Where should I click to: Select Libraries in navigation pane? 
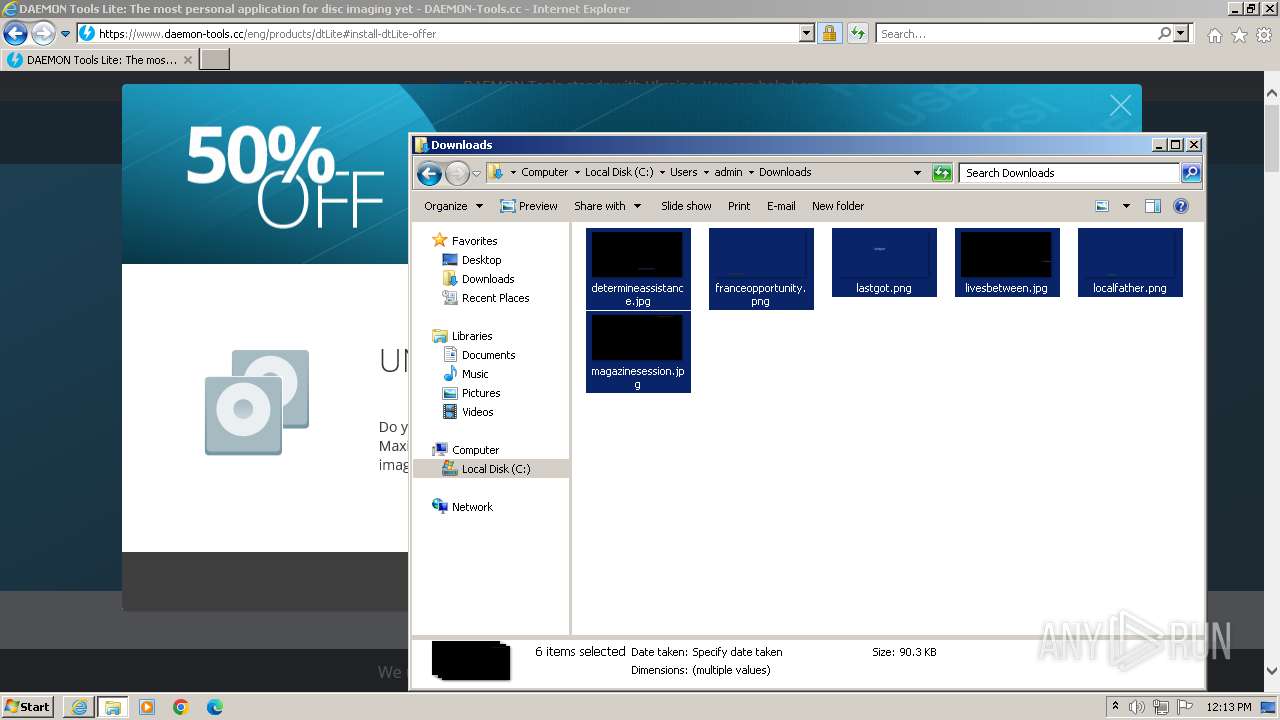point(472,336)
